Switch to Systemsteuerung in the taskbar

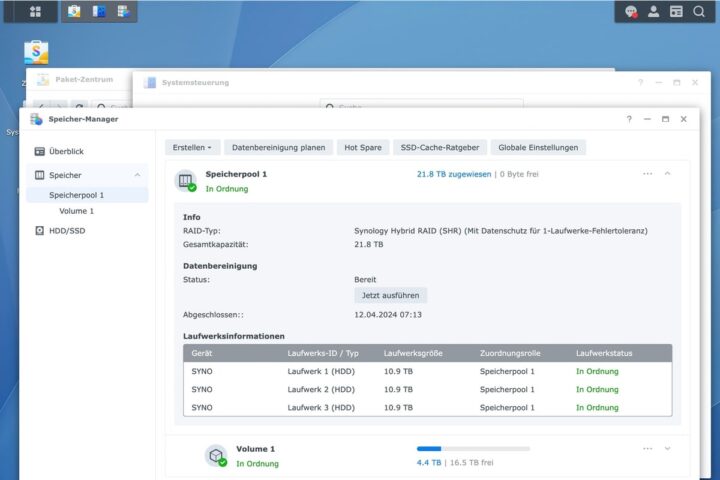(x=100, y=11)
